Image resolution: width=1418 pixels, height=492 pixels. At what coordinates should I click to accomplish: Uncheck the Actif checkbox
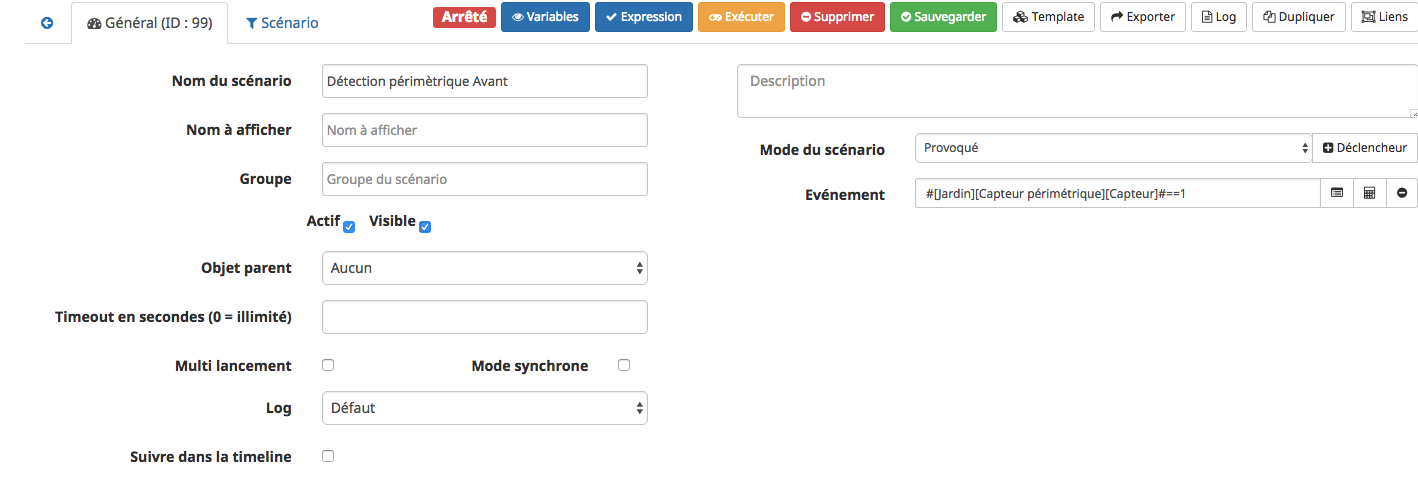(349, 227)
